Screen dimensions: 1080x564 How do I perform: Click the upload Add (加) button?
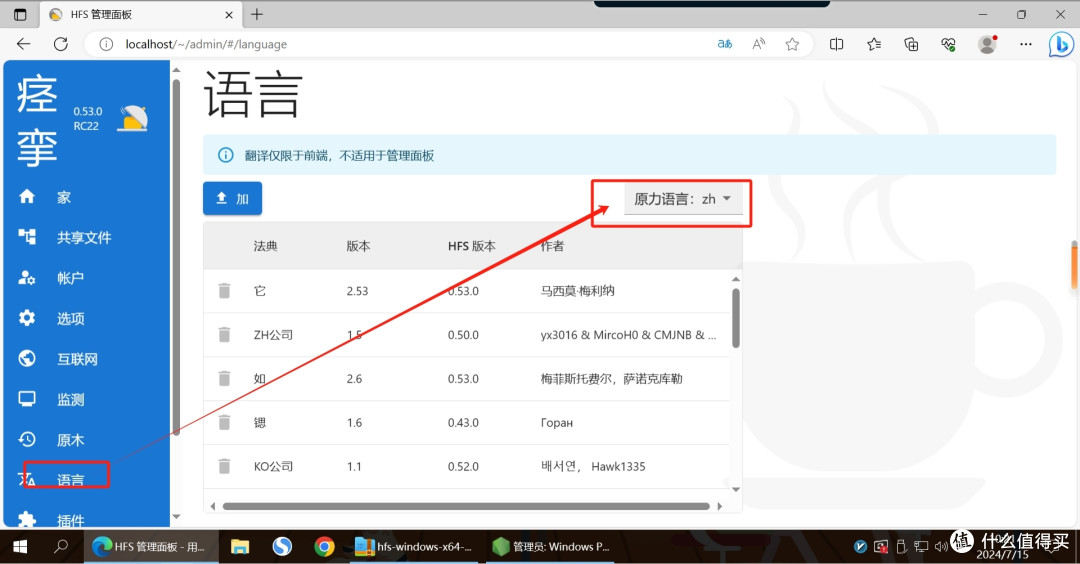(x=232, y=198)
